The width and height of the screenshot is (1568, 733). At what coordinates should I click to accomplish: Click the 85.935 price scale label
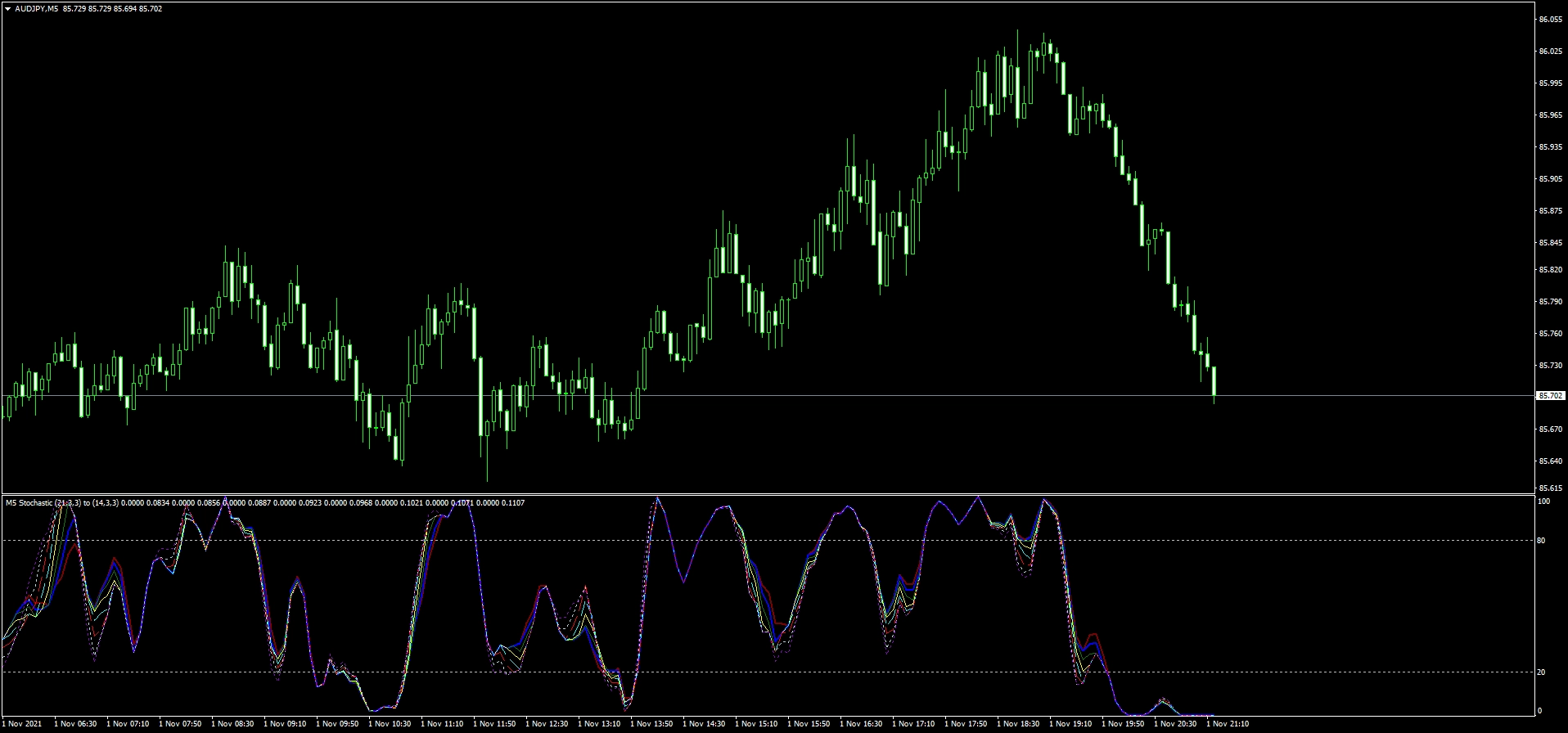[1550, 147]
